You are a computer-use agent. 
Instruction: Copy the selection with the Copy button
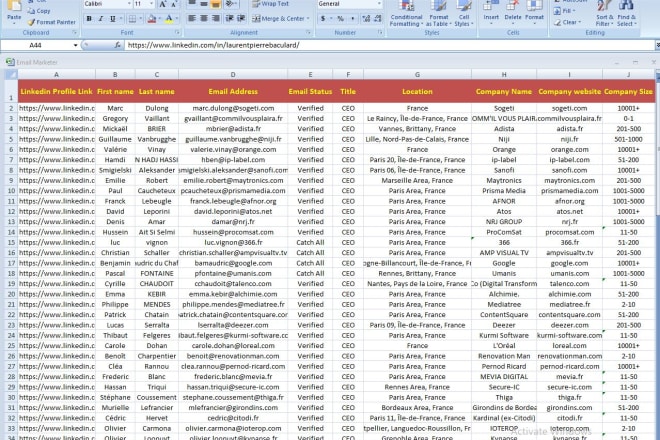tap(39, 11)
